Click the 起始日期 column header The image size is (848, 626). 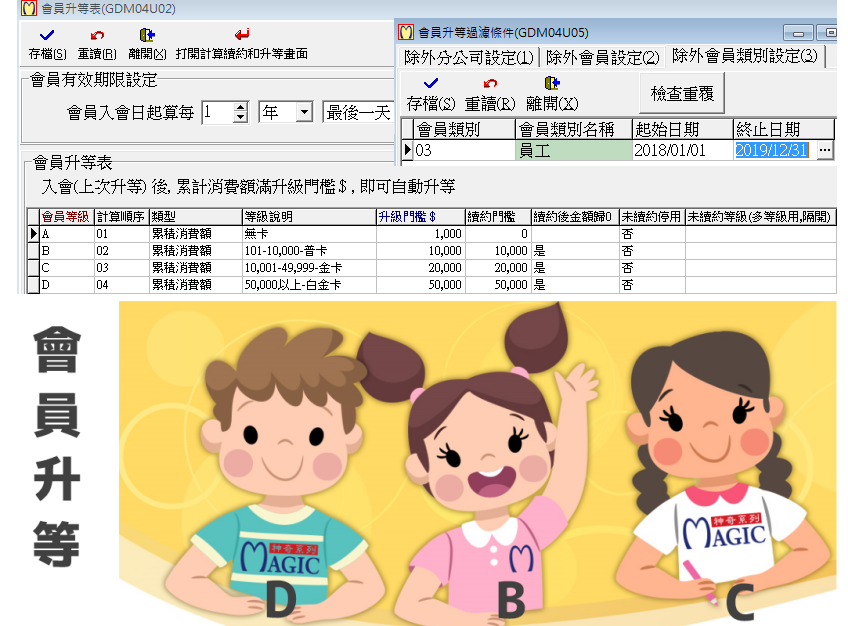pyautogui.click(x=682, y=130)
